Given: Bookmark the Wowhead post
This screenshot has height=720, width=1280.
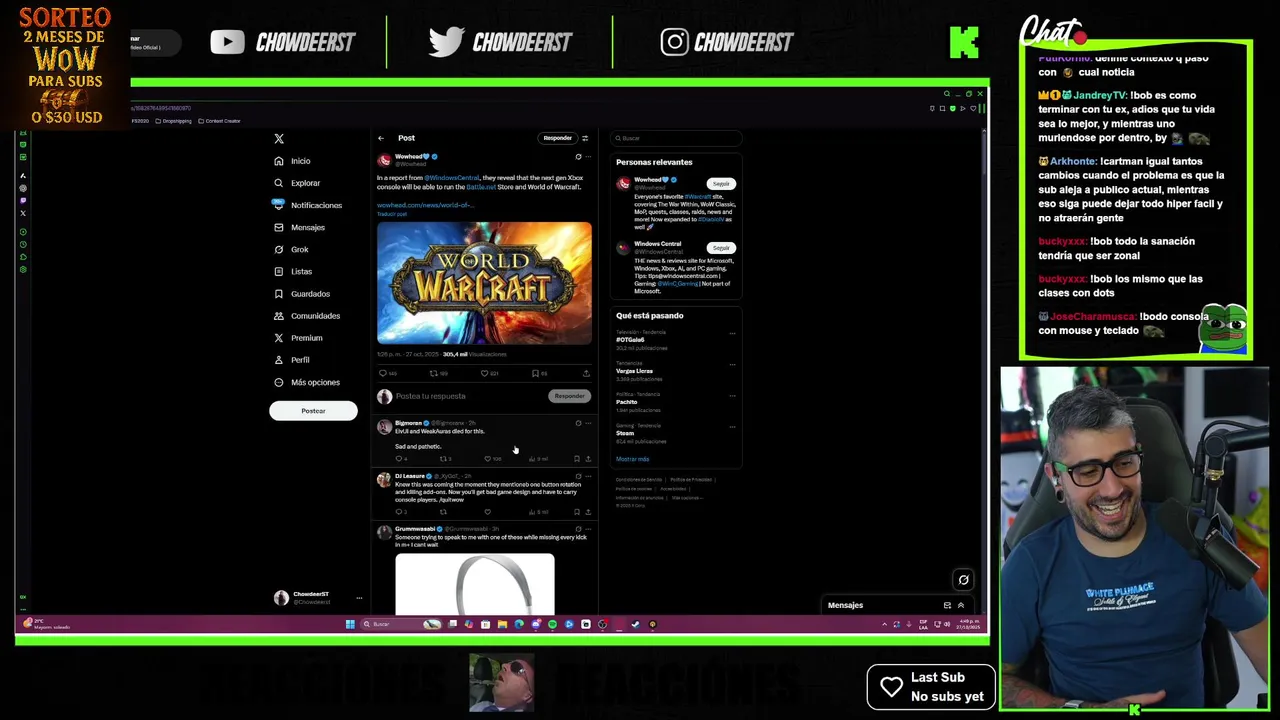Looking at the screenshot, I should pos(536,373).
